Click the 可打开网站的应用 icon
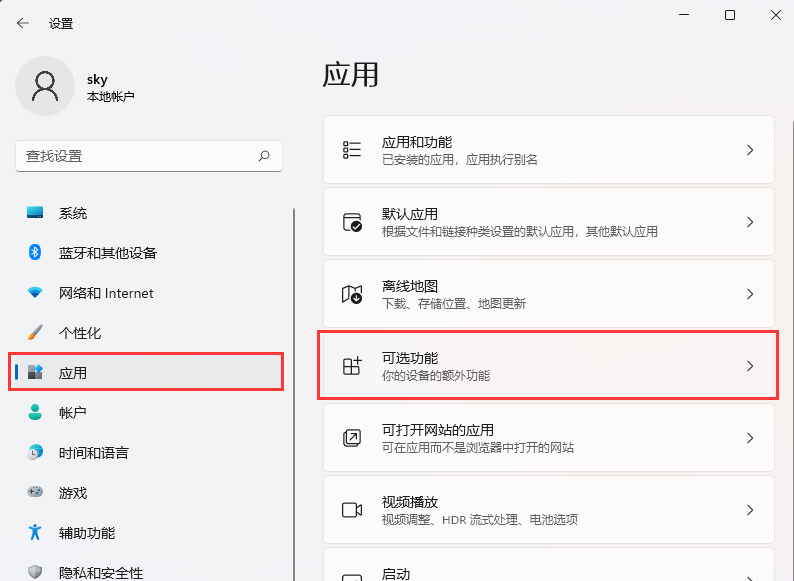Viewport: 794px width, 581px height. click(352, 438)
